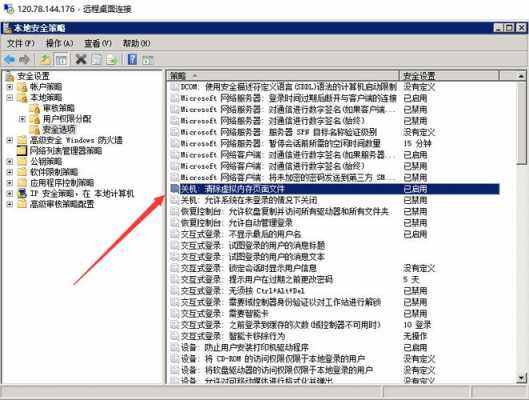Screen dimensions: 529x400
Task: Open the 文件(F) menu
Action: [21, 43]
